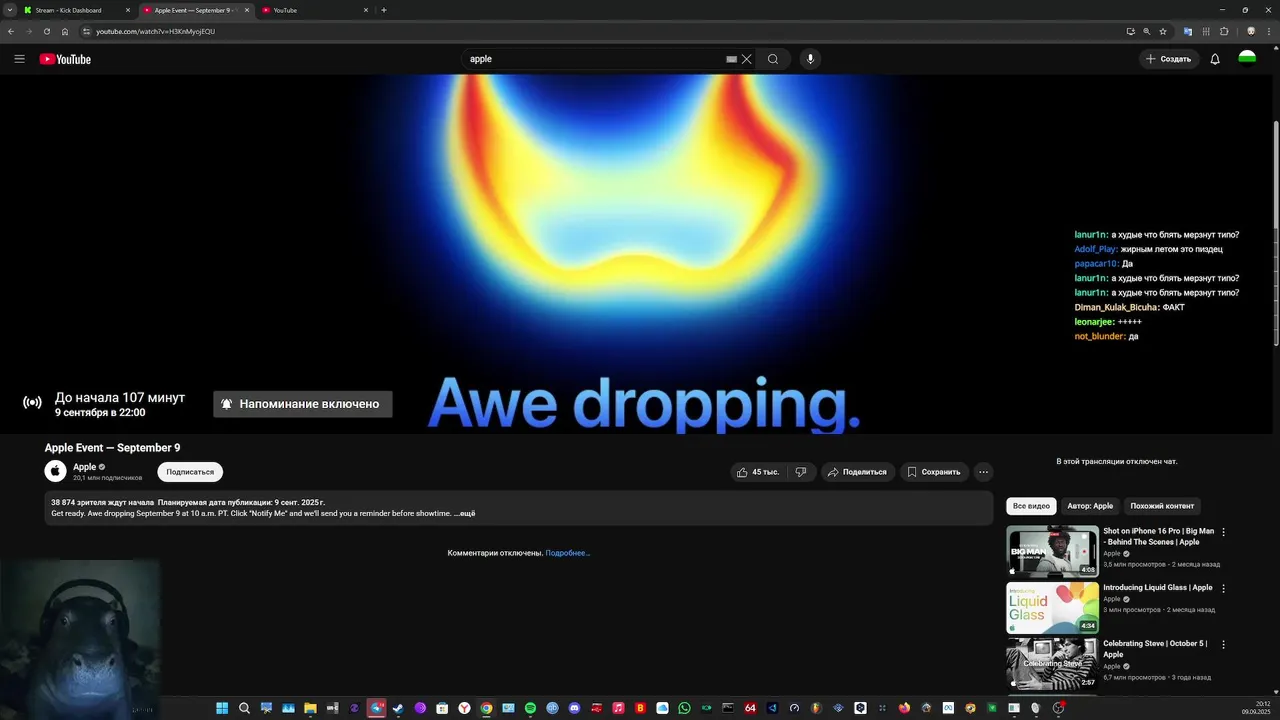Image resolution: width=1280 pixels, height=720 pixels.
Task: Go to the YouTube home logo
Action: click(x=65, y=59)
